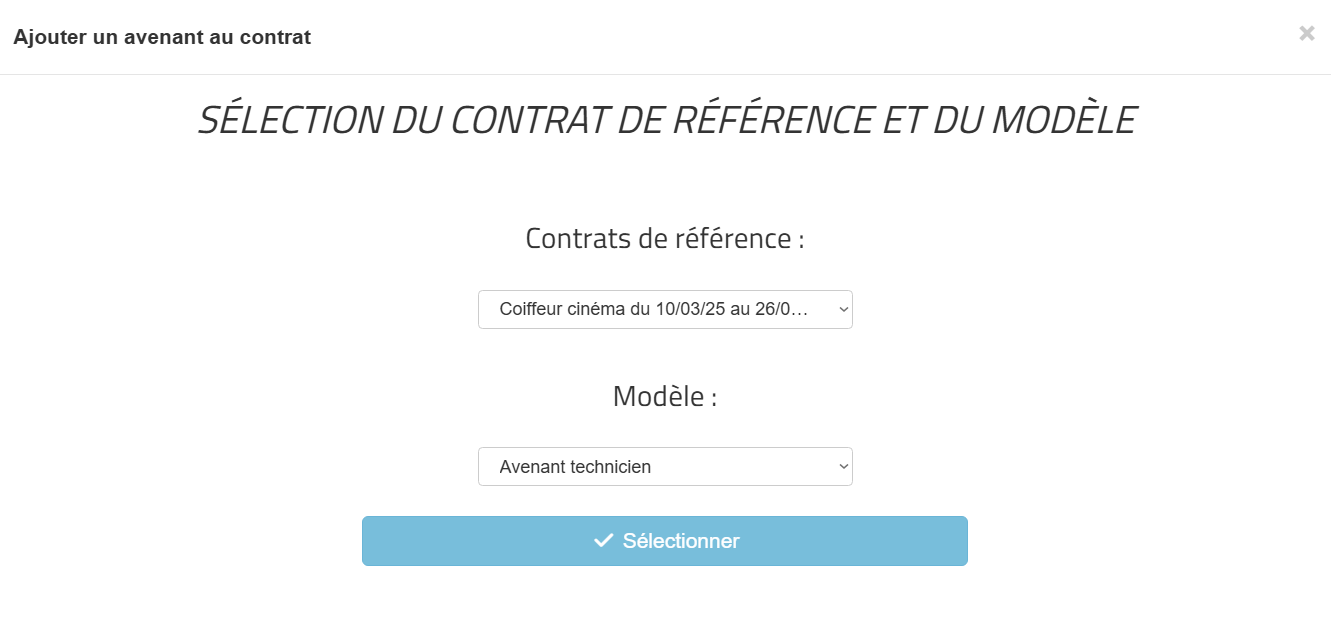Dismiss the modal with the grey X icon
Screen dimensions: 1331x636
[1306, 33]
